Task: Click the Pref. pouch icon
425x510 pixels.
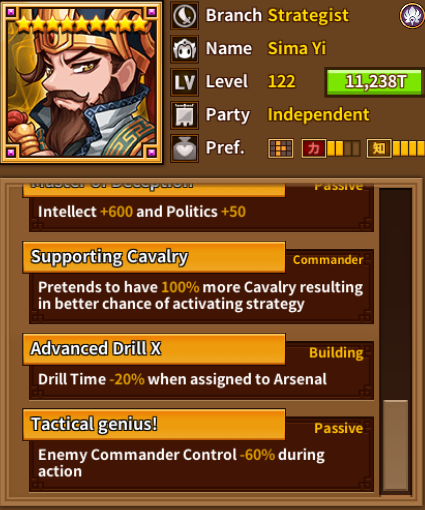Action: [184, 148]
